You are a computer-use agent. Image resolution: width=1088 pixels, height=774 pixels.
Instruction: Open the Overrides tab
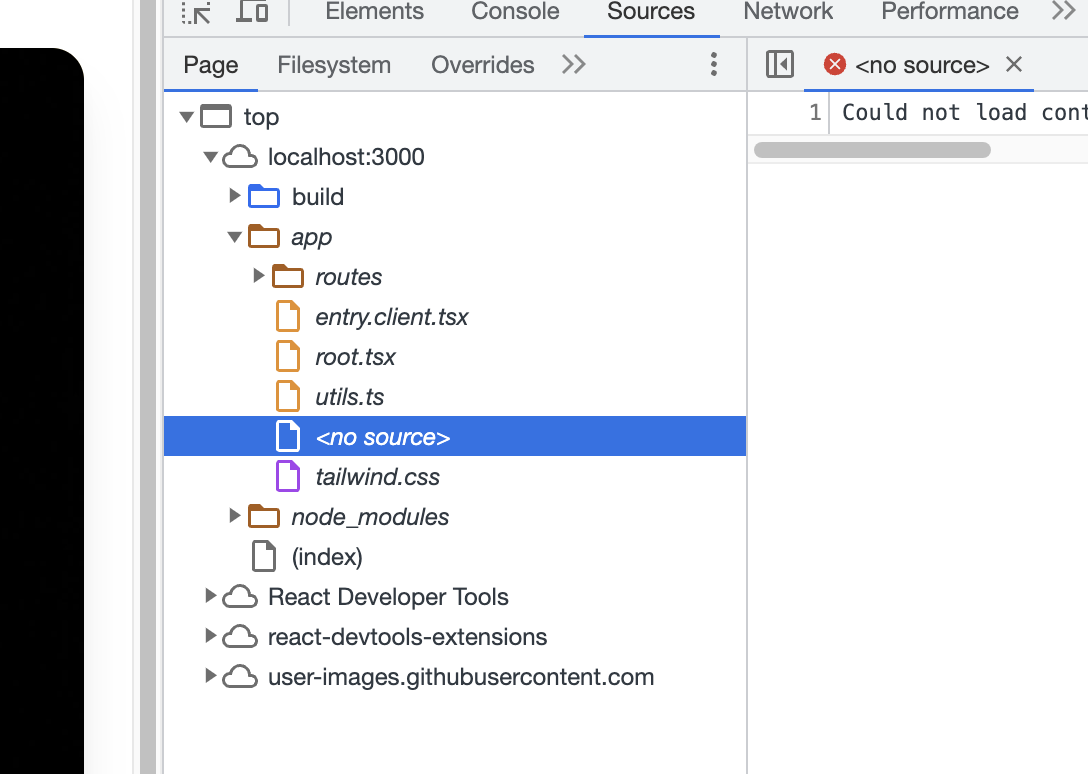coord(483,64)
